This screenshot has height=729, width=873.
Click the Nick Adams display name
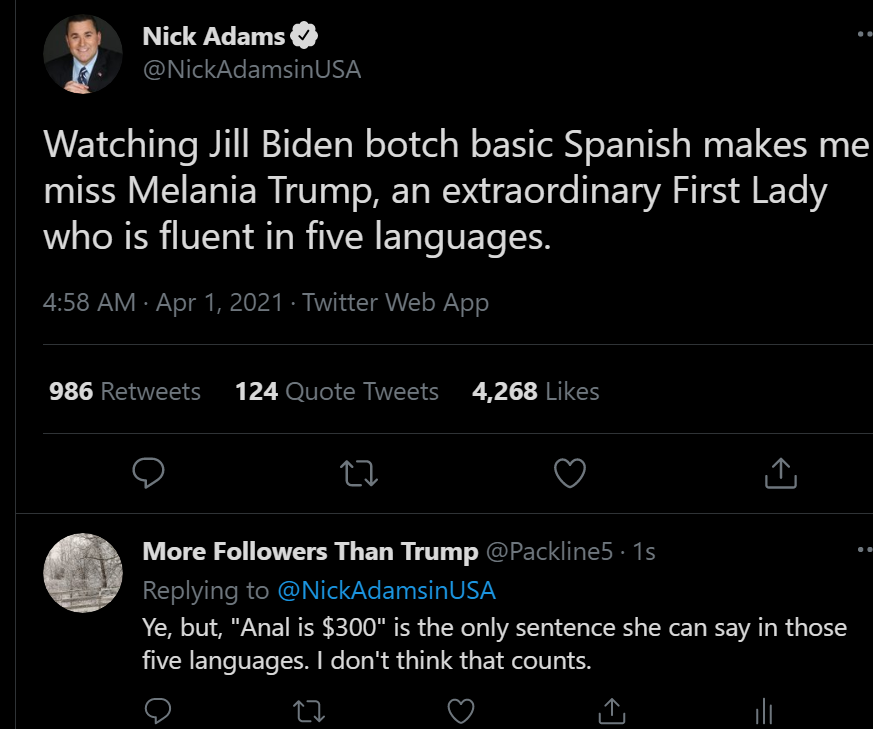214,37
